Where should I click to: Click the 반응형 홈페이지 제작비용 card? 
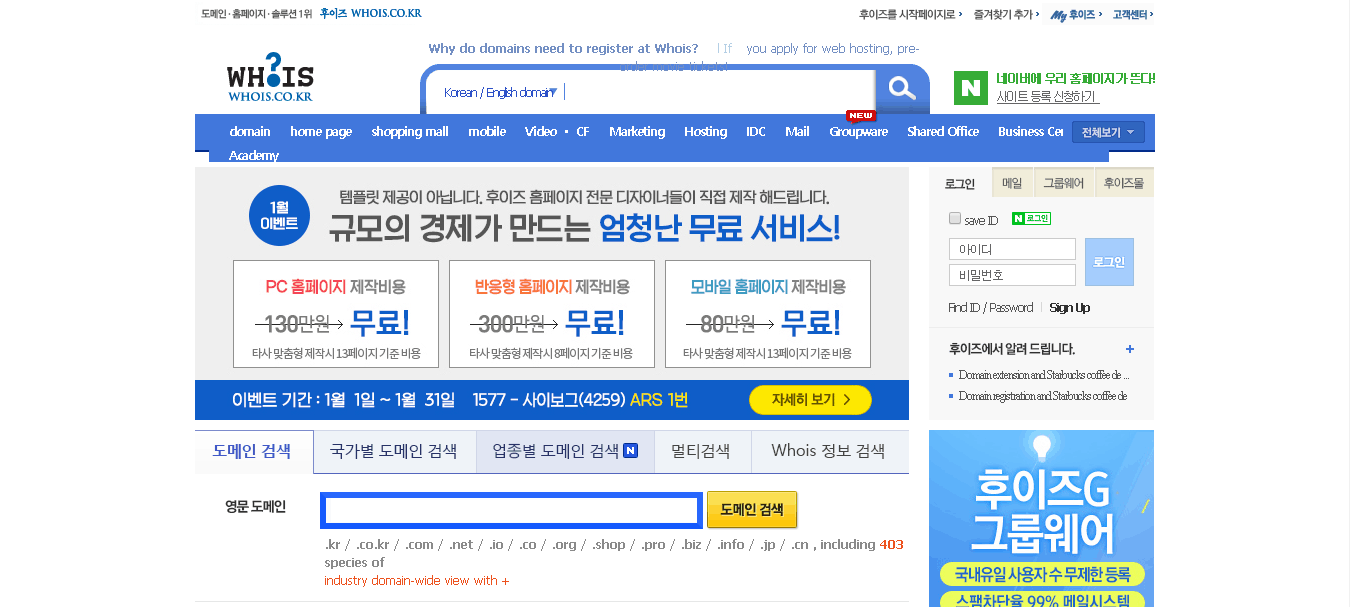(552, 314)
